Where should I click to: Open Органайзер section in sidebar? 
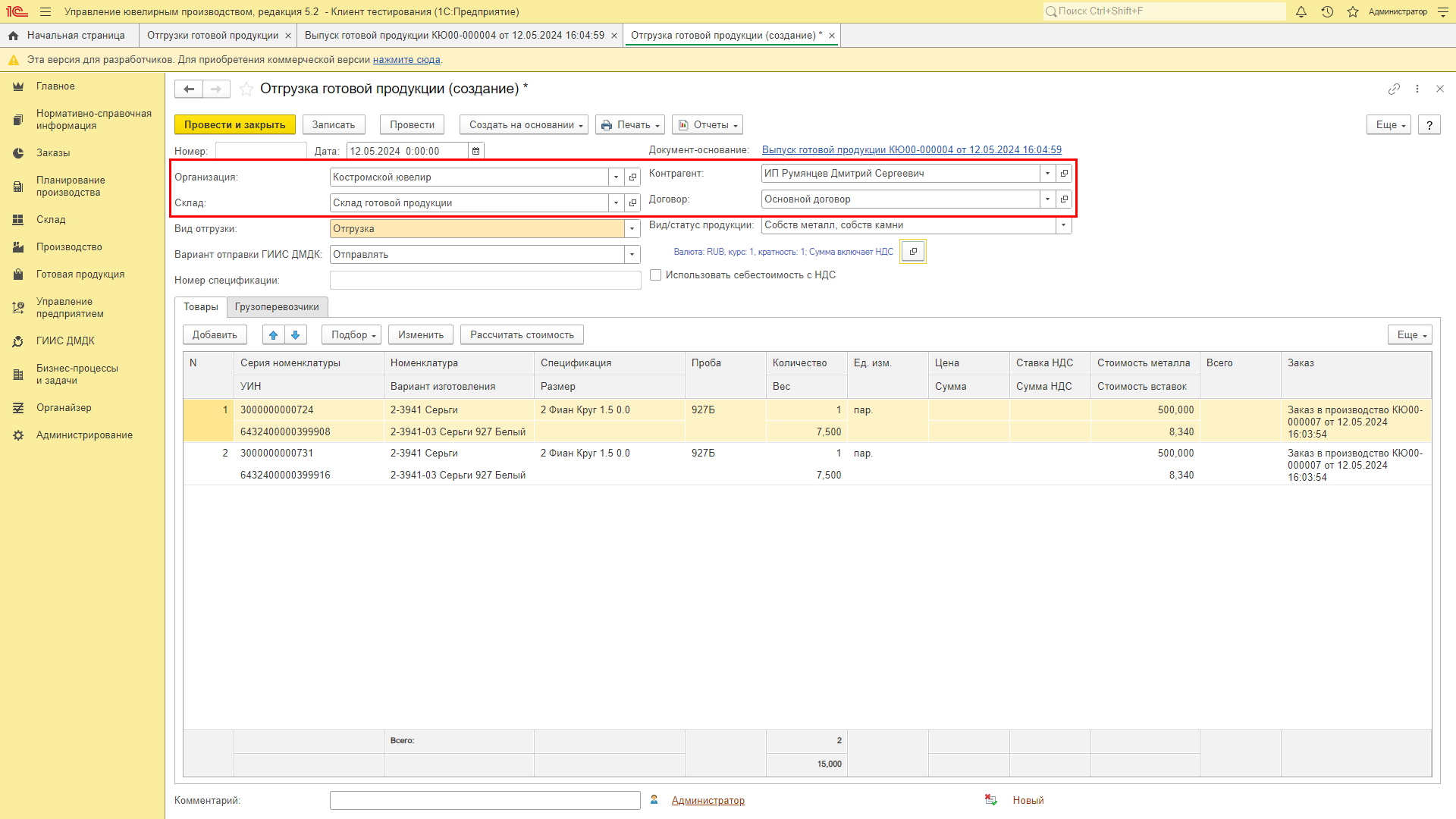[x=64, y=408]
